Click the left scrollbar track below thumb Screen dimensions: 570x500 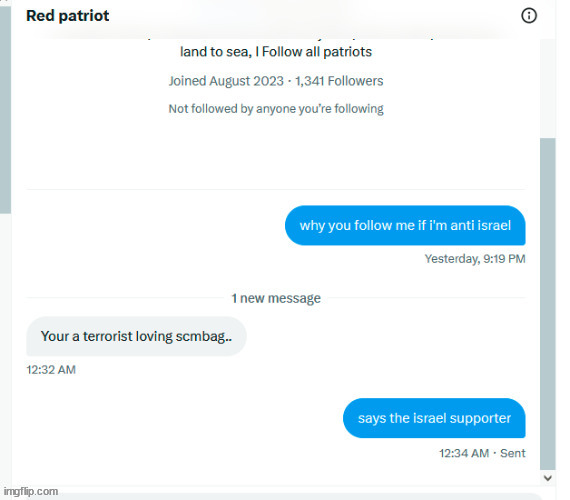(x=5, y=349)
